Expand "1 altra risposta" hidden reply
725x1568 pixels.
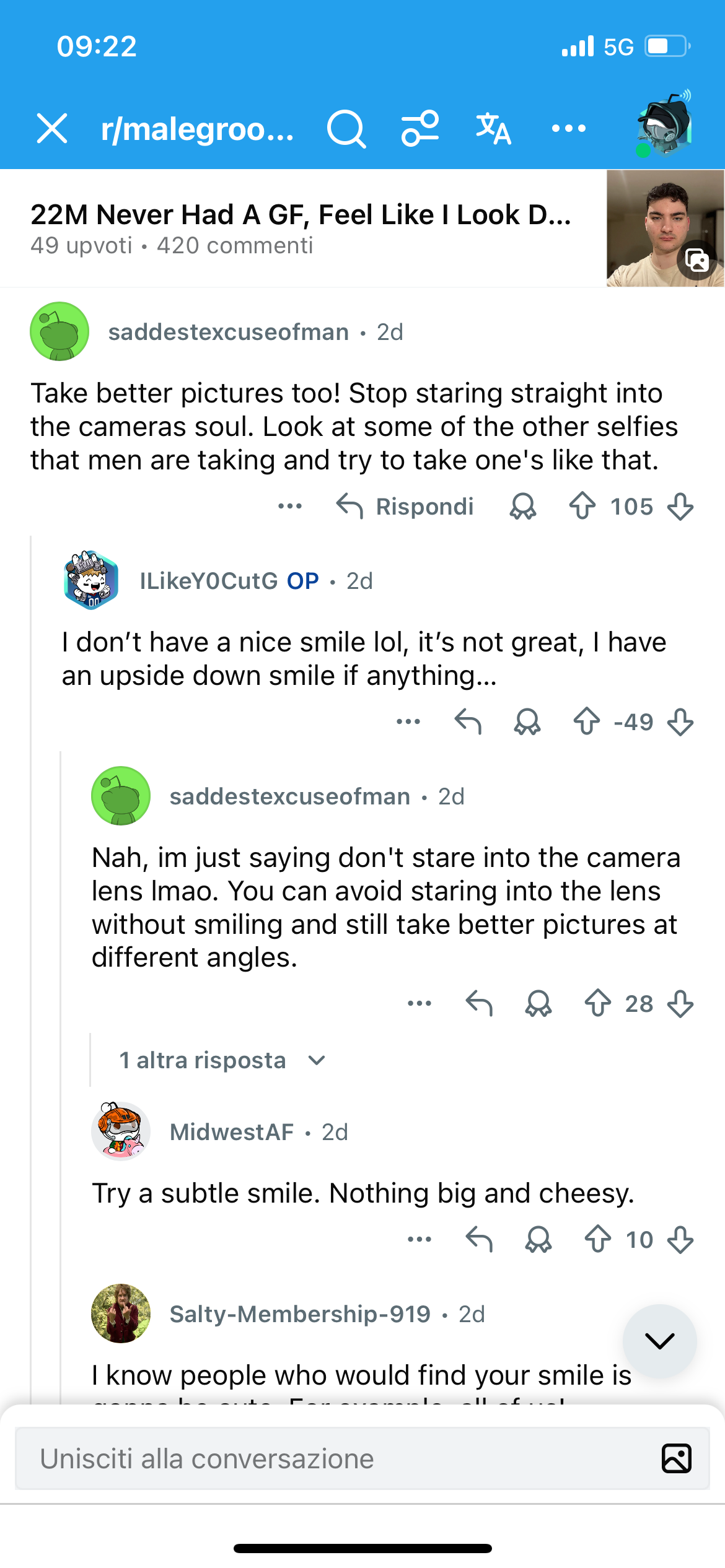pyautogui.click(x=221, y=1060)
